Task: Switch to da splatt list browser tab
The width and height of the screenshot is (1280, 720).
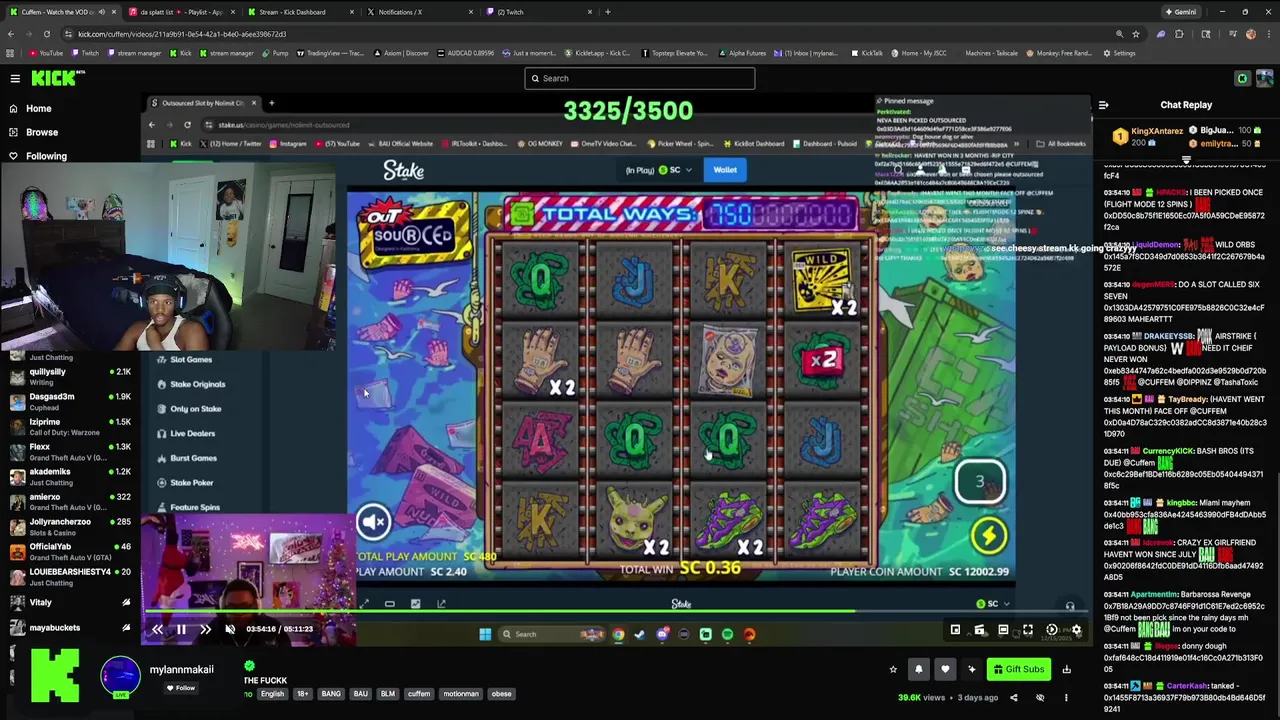Action: click(180, 12)
